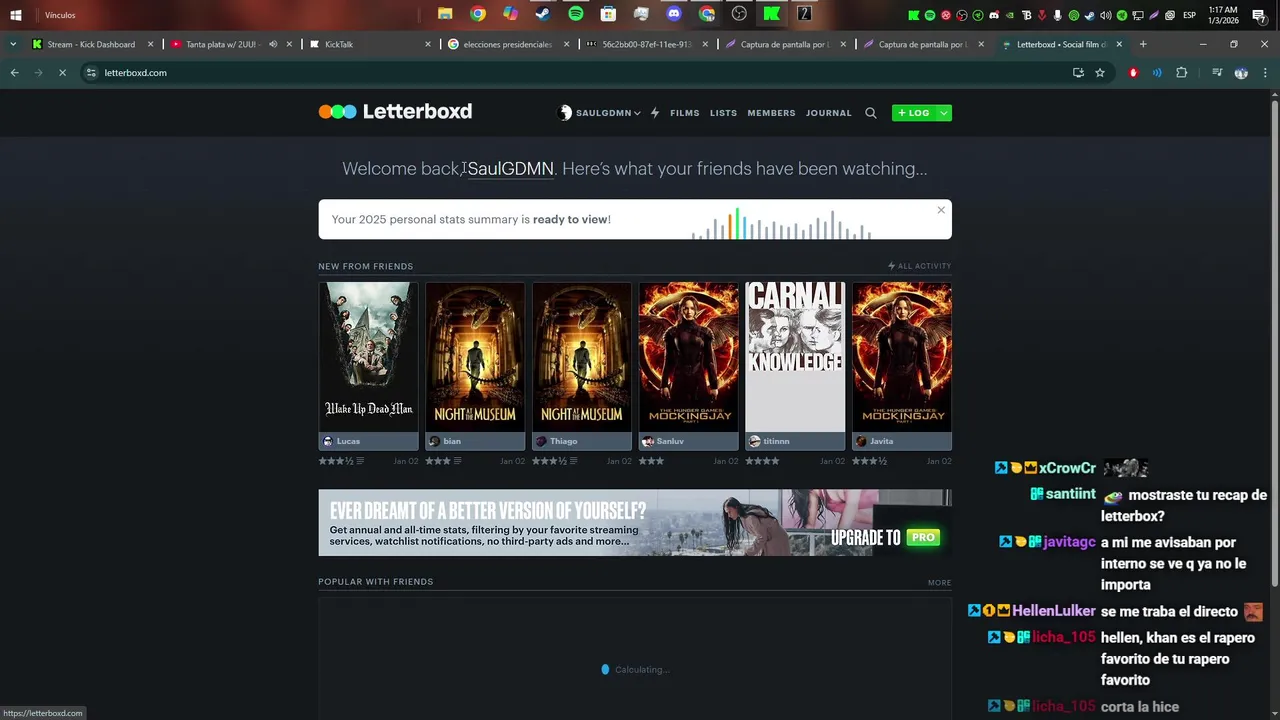
Task: Open the Kick app taskbar icon
Action: click(x=772, y=14)
